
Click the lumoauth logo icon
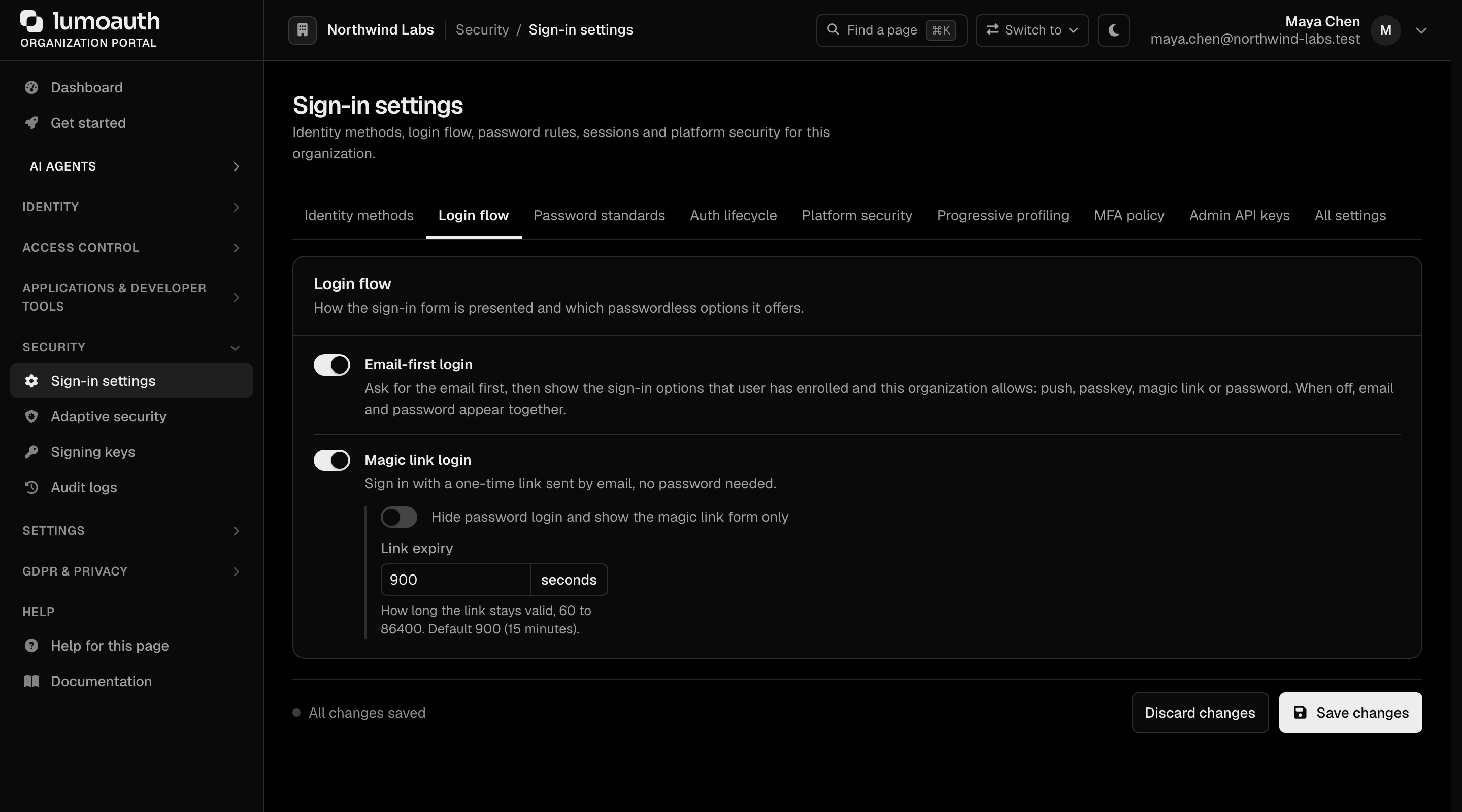coord(32,21)
